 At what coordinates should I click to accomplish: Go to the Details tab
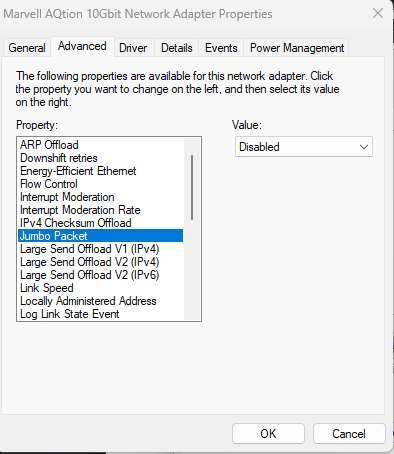(177, 48)
